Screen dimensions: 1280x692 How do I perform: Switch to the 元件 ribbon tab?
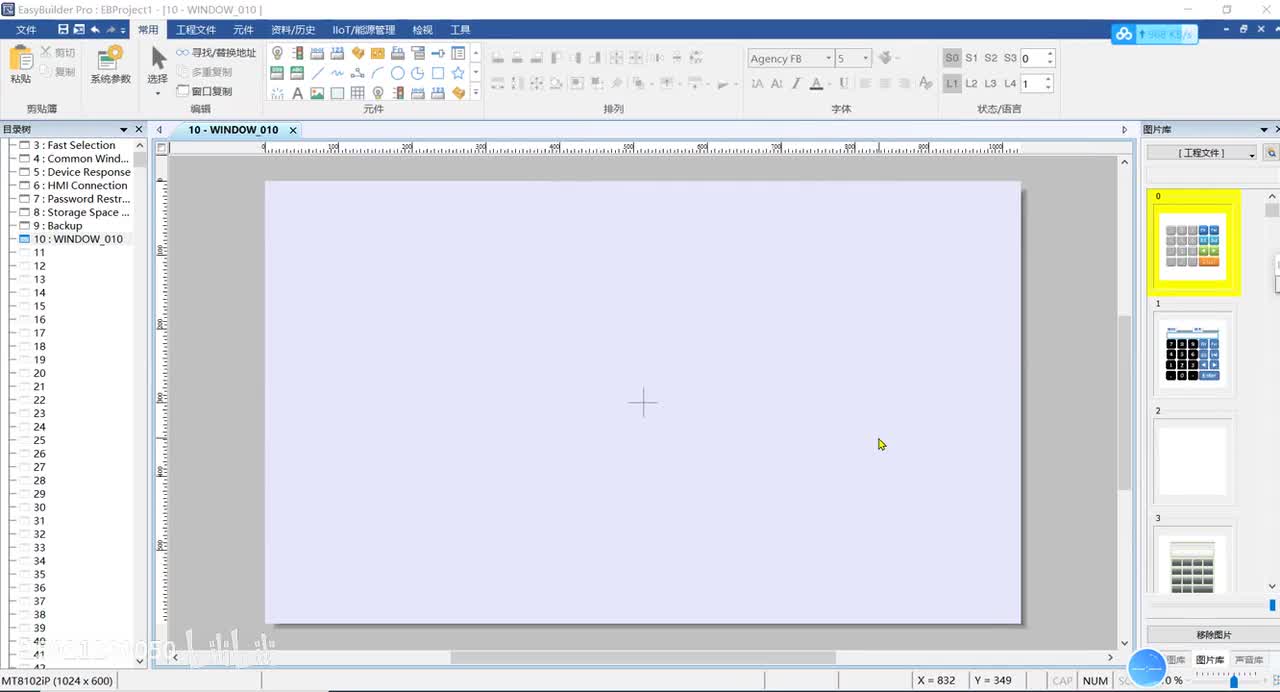point(243,30)
